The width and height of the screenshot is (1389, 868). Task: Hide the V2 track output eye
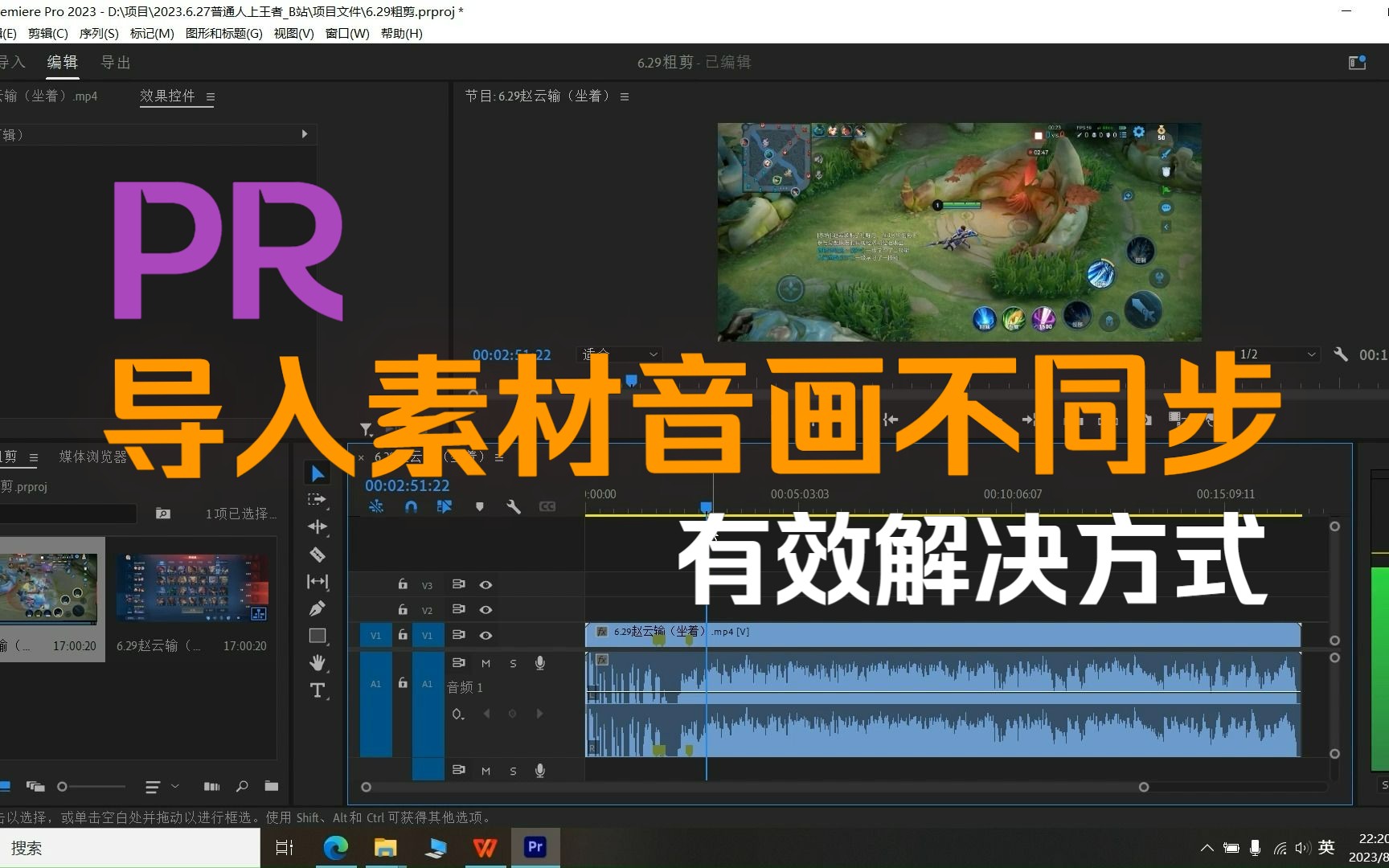coord(486,610)
